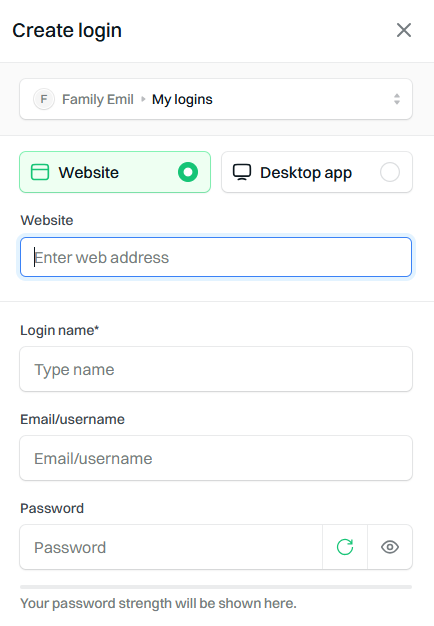Expand the My logins folder dropdown
Screen dimensions: 434x626
tap(216, 99)
